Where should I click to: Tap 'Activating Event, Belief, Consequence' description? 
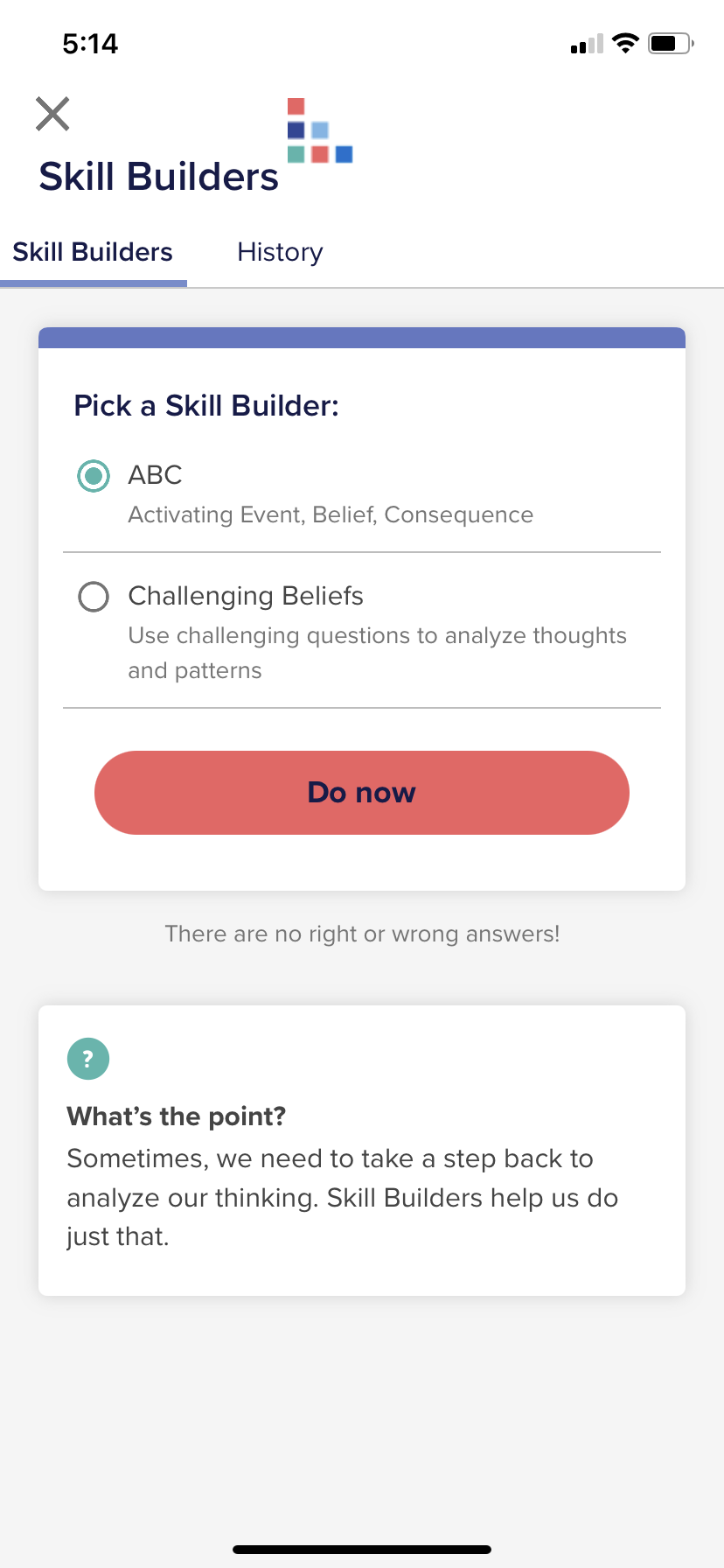[x=331, y=514]
